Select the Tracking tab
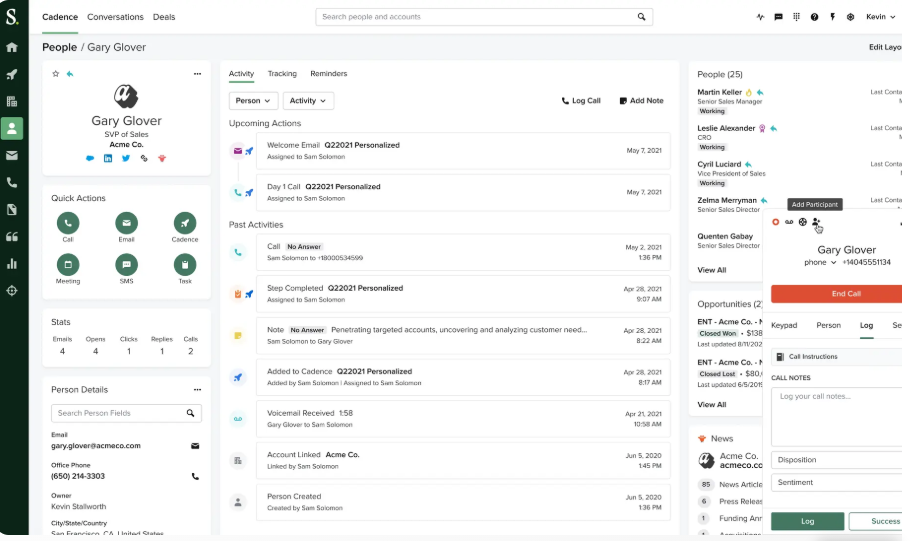The width and height of the screenshot is (915, 541). click(282, 74)
